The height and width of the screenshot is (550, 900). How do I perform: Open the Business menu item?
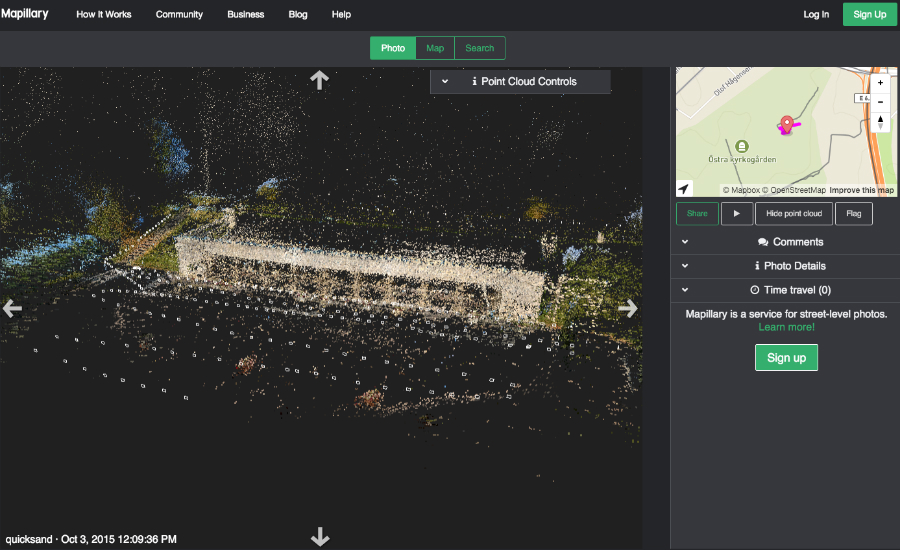coord(246,14)
